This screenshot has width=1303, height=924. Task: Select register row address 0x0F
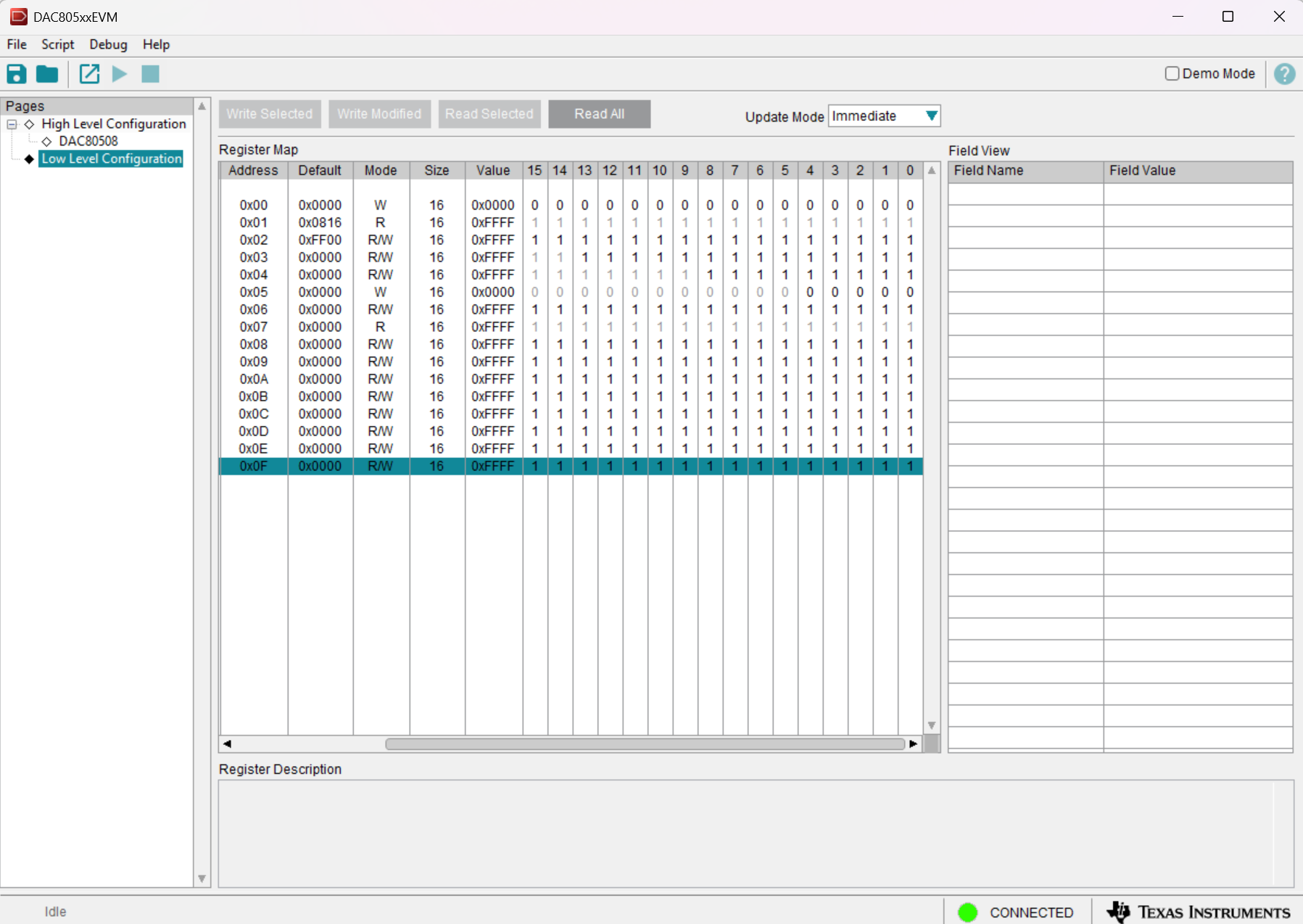click(571, 466)
